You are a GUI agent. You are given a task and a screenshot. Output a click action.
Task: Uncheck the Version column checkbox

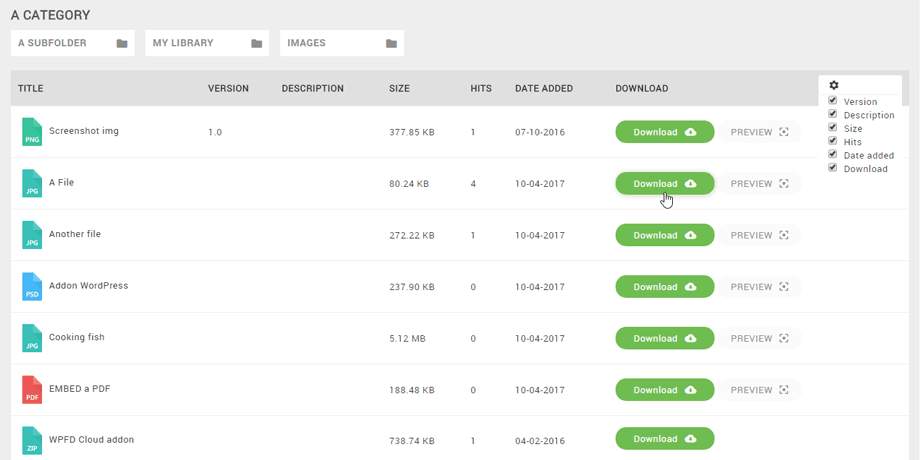click(832, 101)
